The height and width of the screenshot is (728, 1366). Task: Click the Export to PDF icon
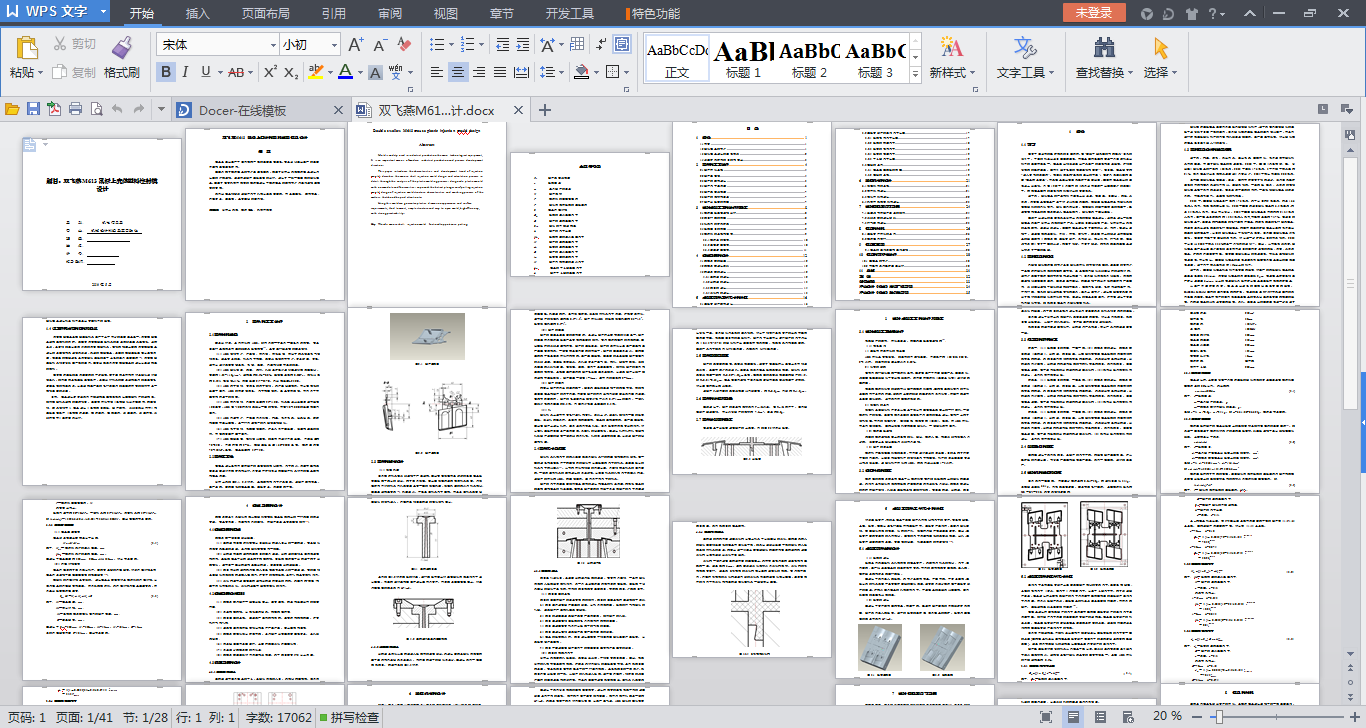click(54, 109)
